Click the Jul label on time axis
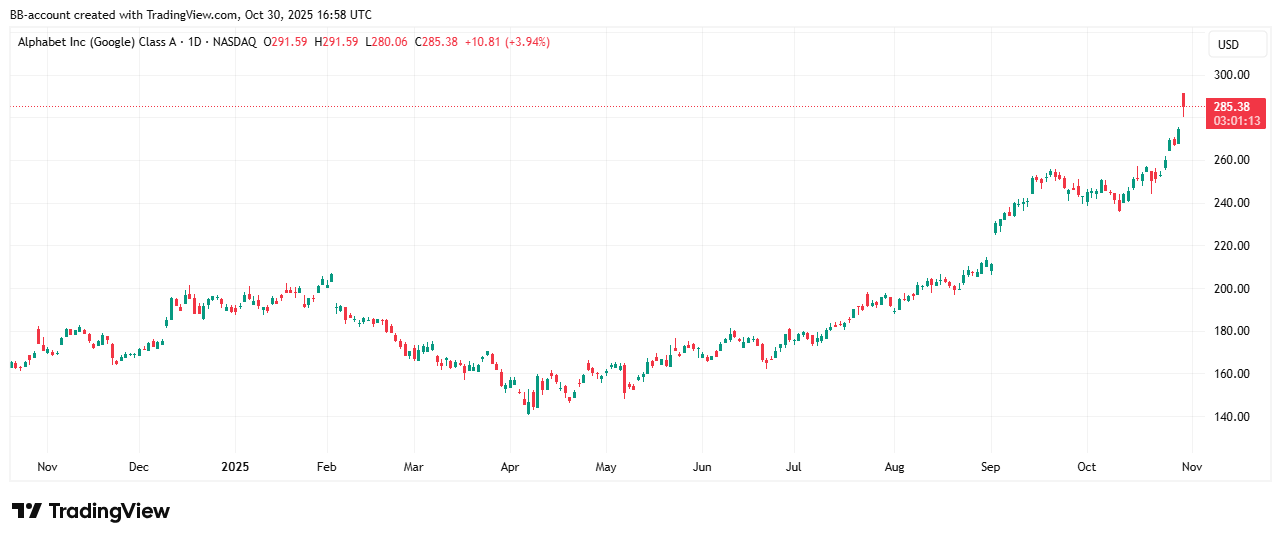 tap(793, 467)
